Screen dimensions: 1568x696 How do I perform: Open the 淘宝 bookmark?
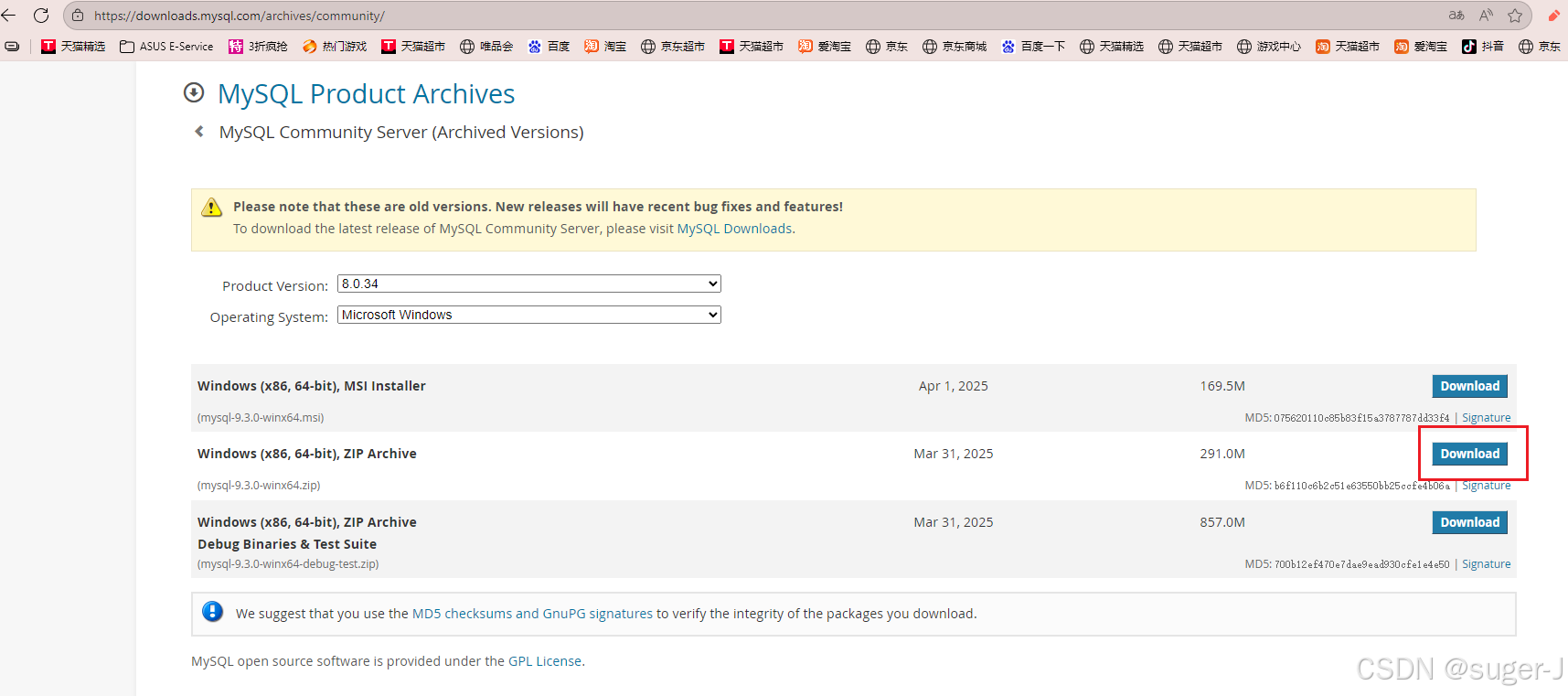pyautogui.click(x=605, y=47)
